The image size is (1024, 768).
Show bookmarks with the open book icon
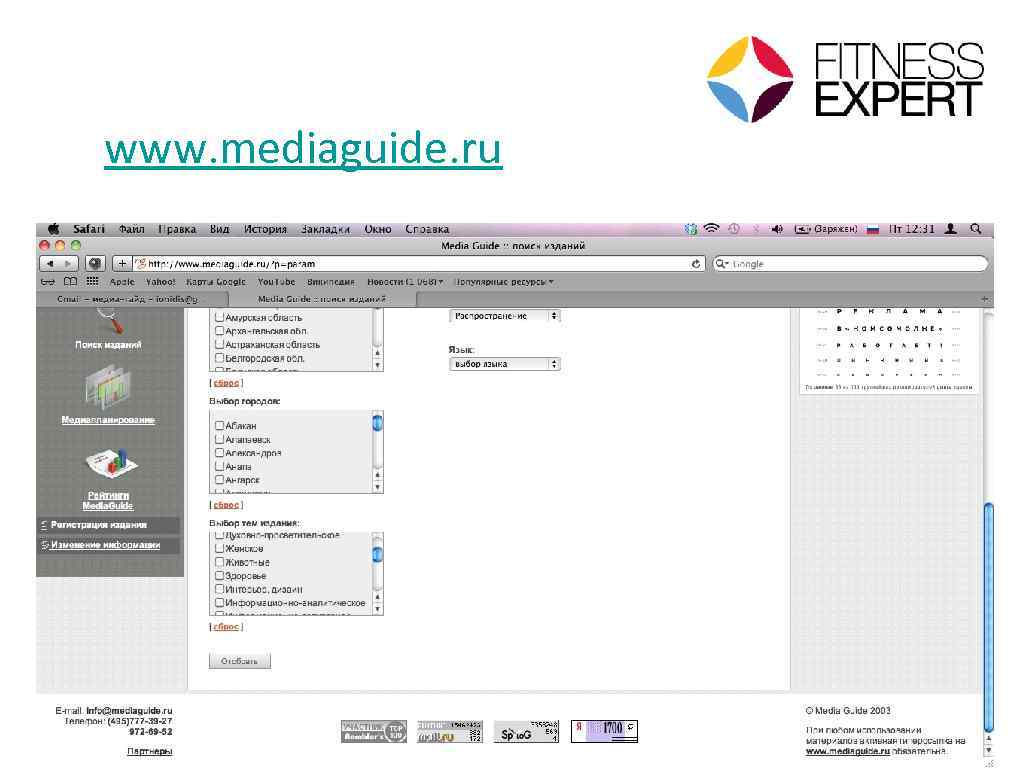(71, 281)
